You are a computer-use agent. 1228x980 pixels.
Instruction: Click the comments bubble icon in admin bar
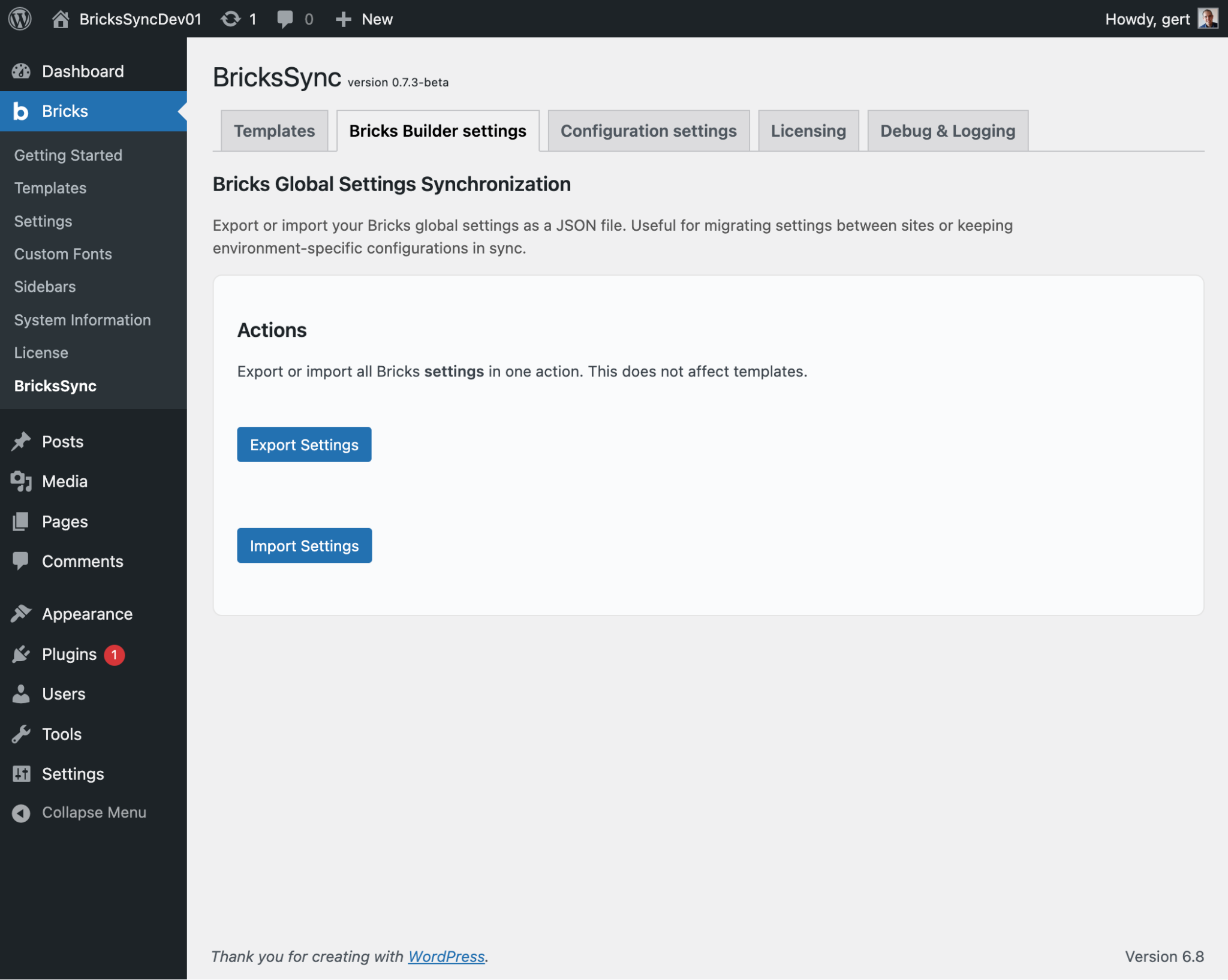tap(285, 19)
